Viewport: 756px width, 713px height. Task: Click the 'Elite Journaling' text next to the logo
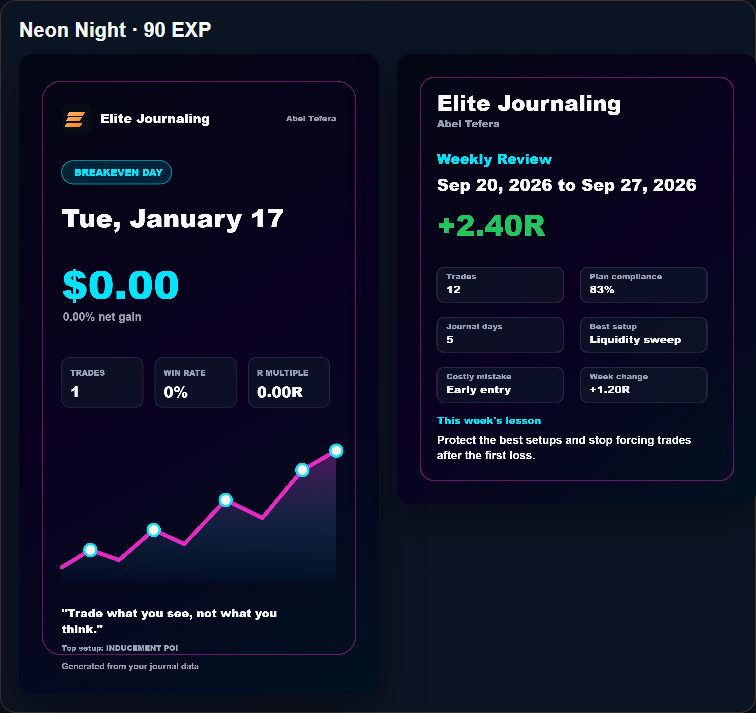(x=155, y=119)
